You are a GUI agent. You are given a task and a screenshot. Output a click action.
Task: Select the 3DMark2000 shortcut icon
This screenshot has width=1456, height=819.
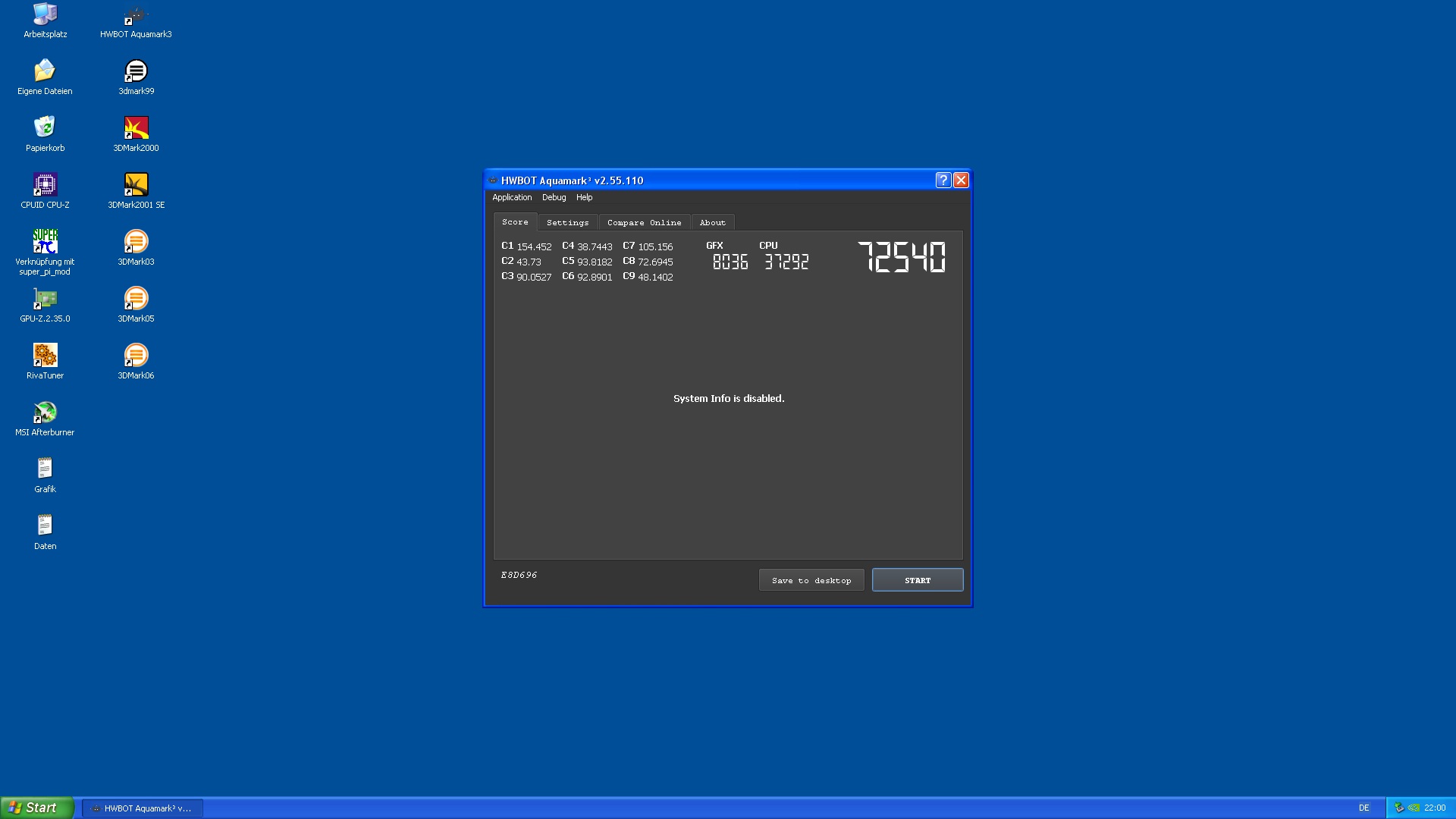pyautogui.click(x=136, y=134)
